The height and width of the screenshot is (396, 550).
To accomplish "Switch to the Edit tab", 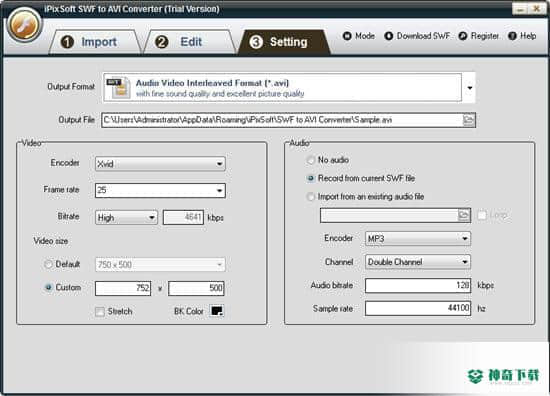I will tap(189, 42).
